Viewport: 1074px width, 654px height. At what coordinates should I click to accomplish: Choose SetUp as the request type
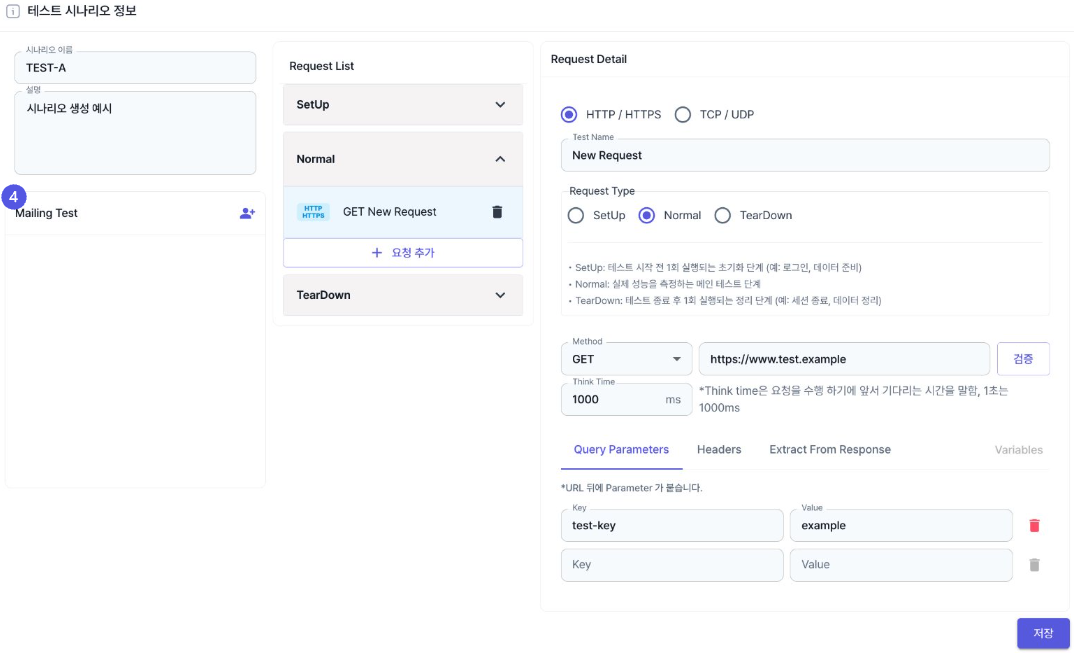576,215
